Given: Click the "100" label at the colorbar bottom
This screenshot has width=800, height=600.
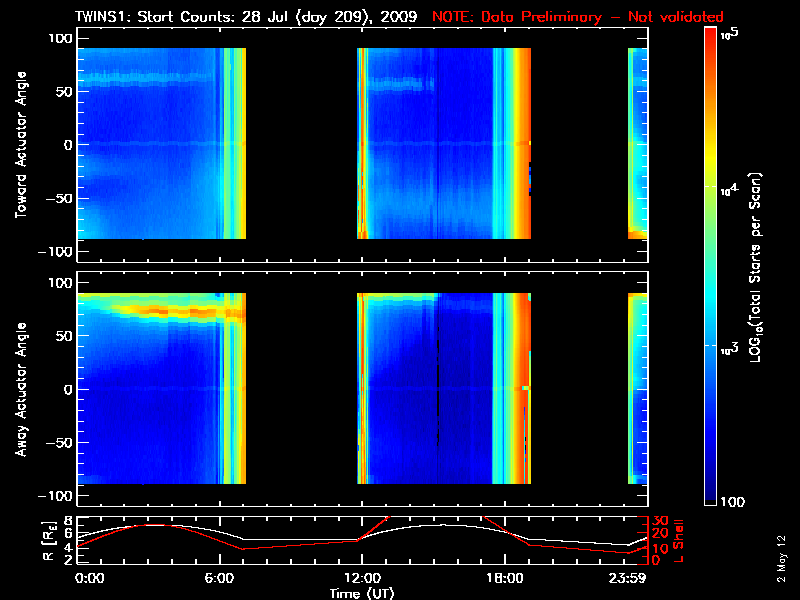Looking at the screenshot, I should click(x=732, y=502).
